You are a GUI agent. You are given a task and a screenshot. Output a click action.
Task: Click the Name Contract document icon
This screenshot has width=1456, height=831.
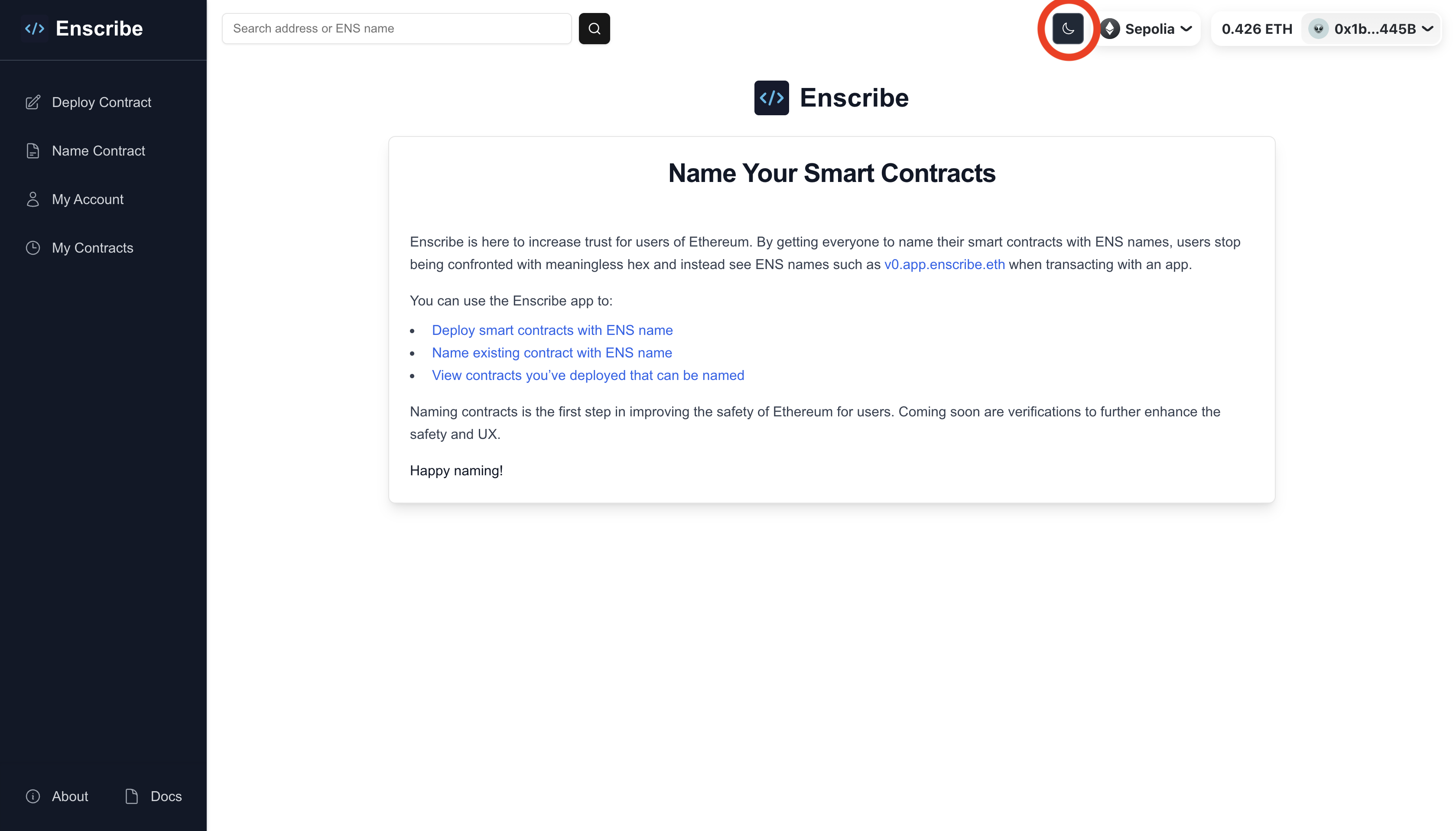coord(33,151)
